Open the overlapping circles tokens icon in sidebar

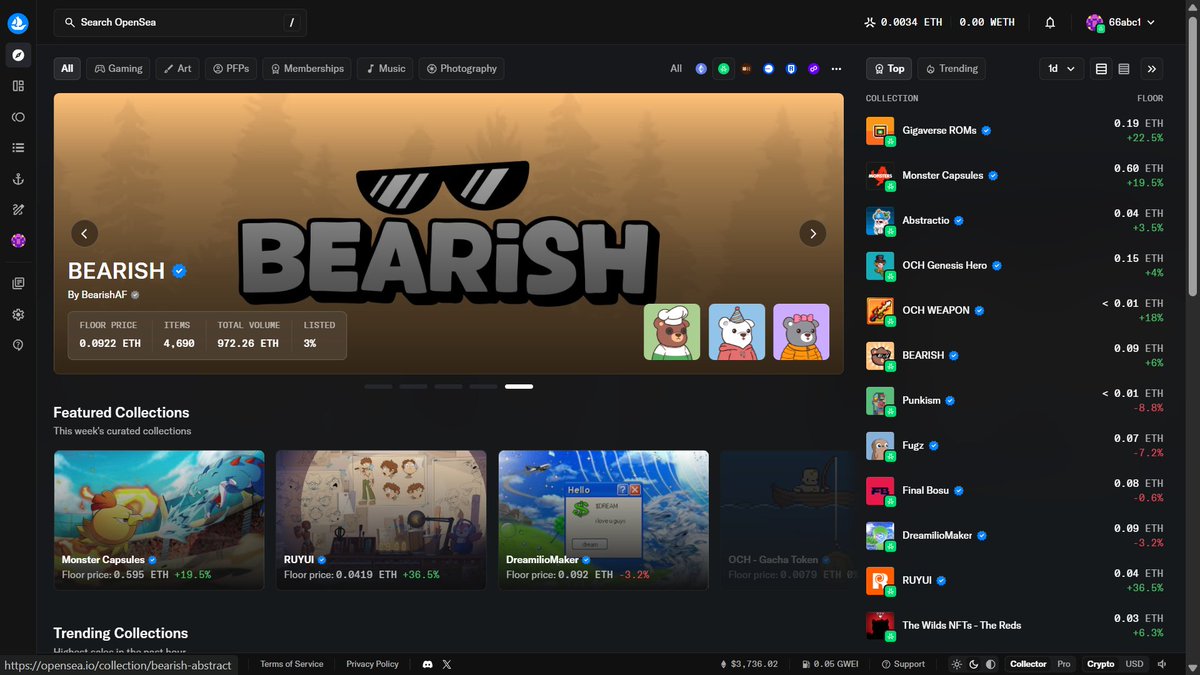(x=18, y=117)
